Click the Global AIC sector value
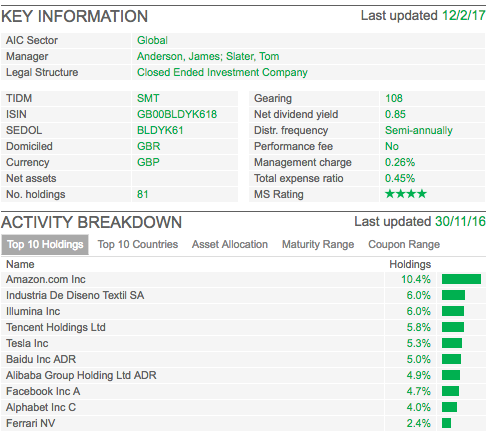Image resolution: width=501 pixels, height=437 pixels. click(x=152, y=40)
